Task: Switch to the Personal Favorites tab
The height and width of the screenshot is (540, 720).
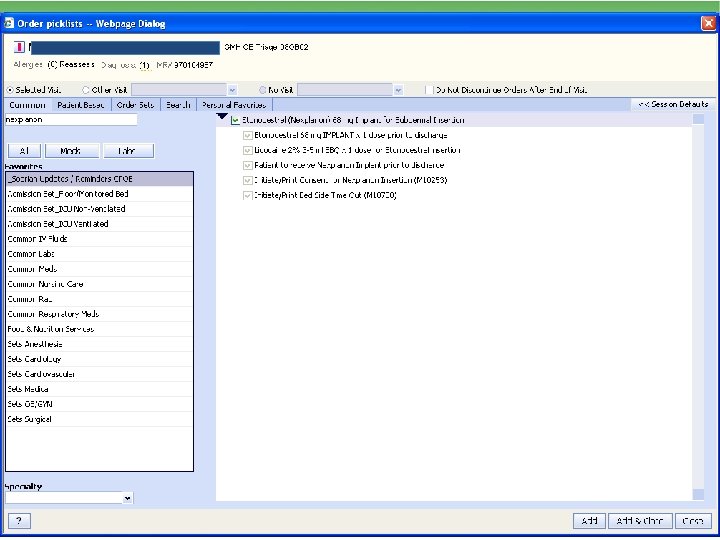Action: coord(234,105)
